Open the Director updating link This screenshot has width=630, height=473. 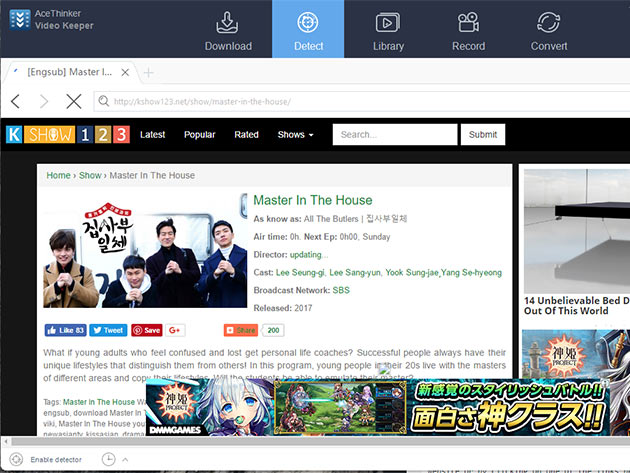pyautogui.click(x=309, y=255)
